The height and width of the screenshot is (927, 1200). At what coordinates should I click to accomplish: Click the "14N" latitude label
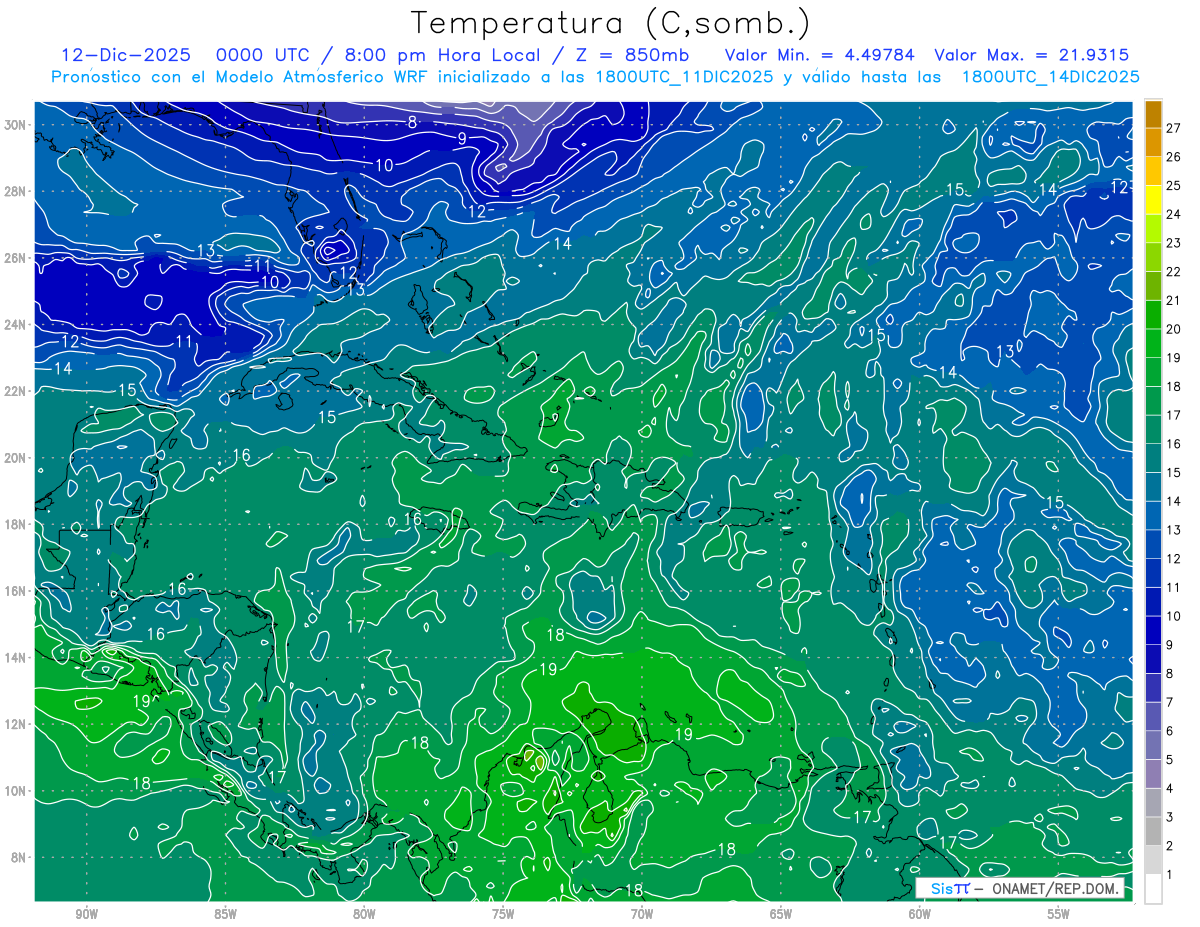pyautogui.click(x=17, y=657)
